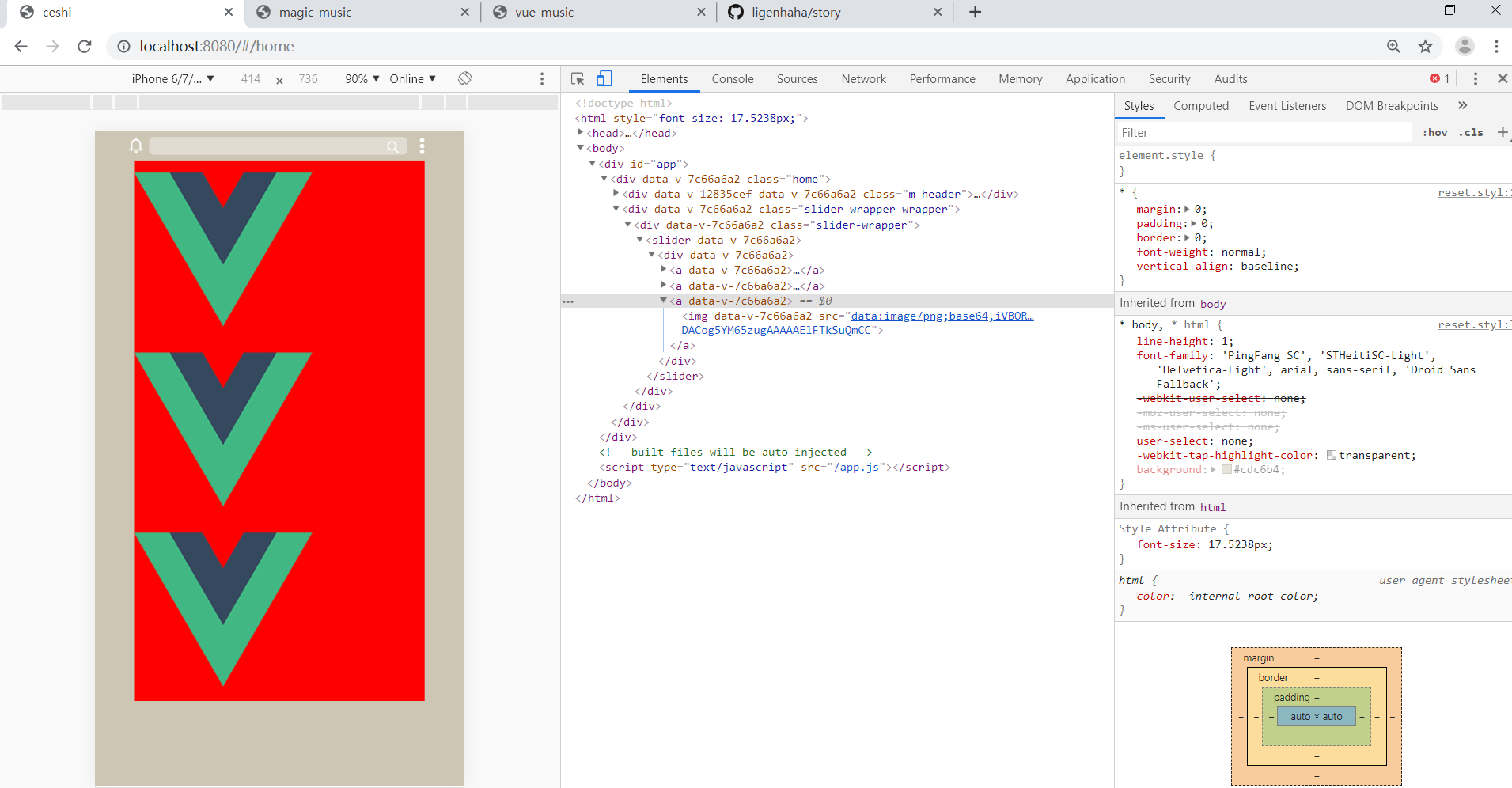Expand the margin shorthand property
Image resolution: width=1512 pixels, height=788 pixels.
tap(1187, 210)
